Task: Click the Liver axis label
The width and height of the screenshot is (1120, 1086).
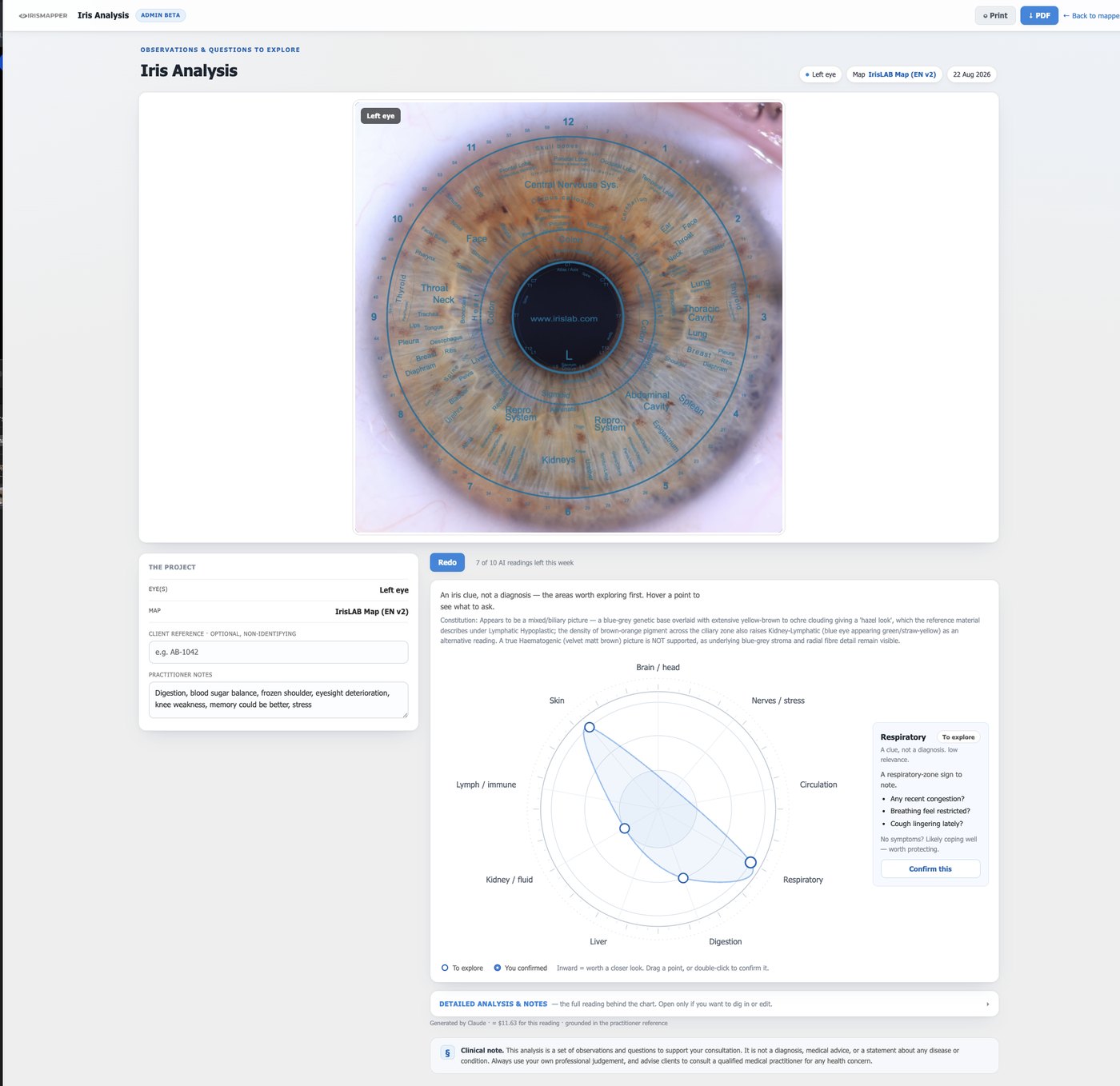Action: [x=598, y=941]
